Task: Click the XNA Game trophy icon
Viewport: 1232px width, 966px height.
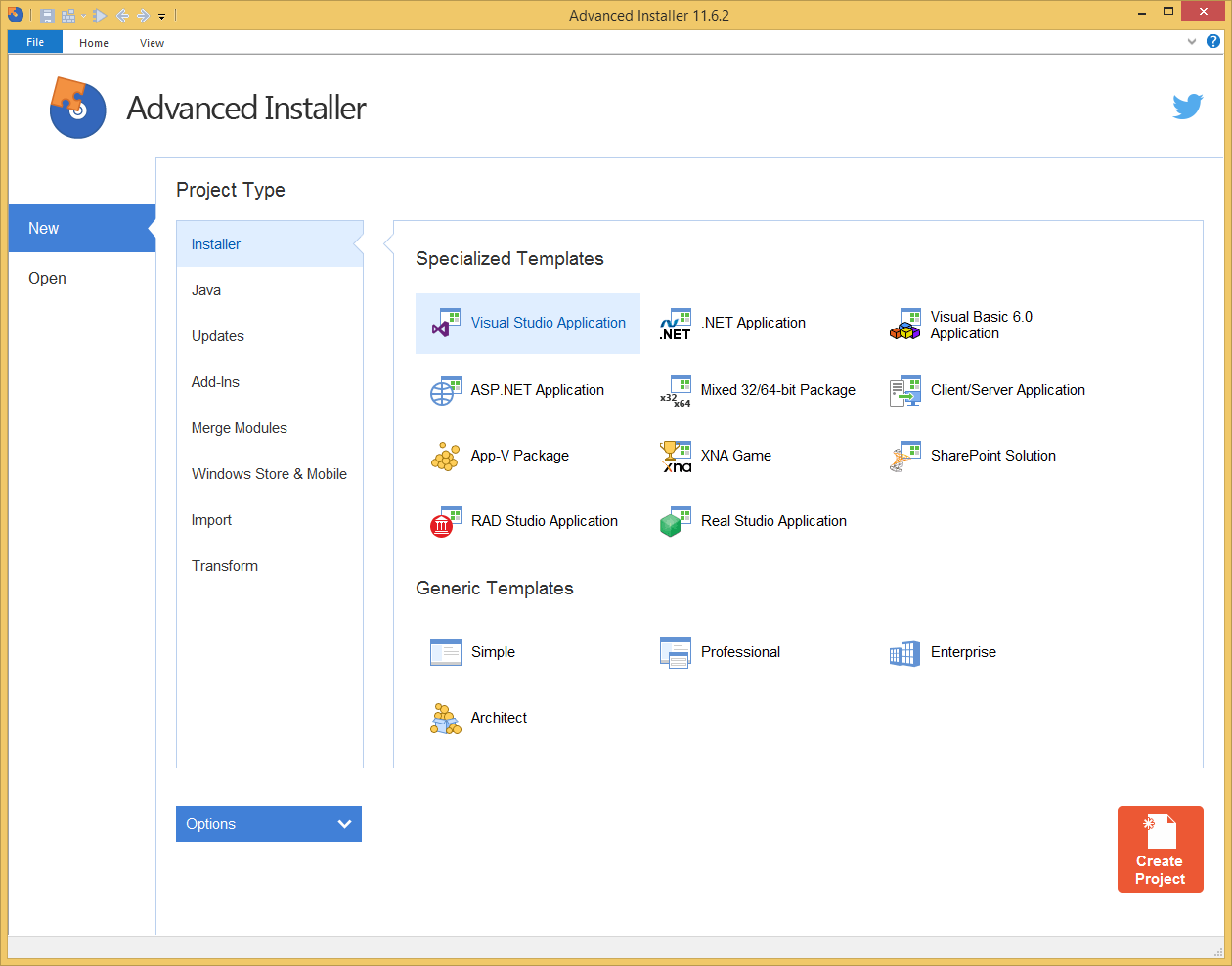Action: [x=676, y=457]
